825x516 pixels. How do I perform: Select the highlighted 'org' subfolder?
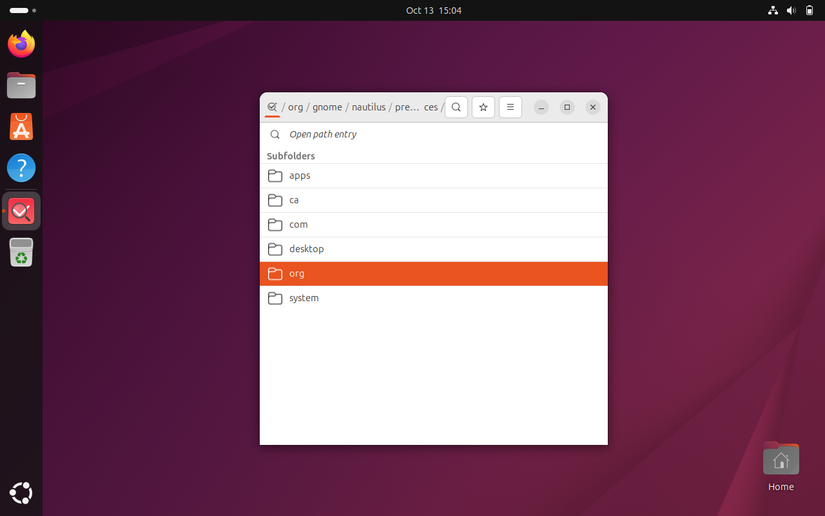[x=434, y=274]
